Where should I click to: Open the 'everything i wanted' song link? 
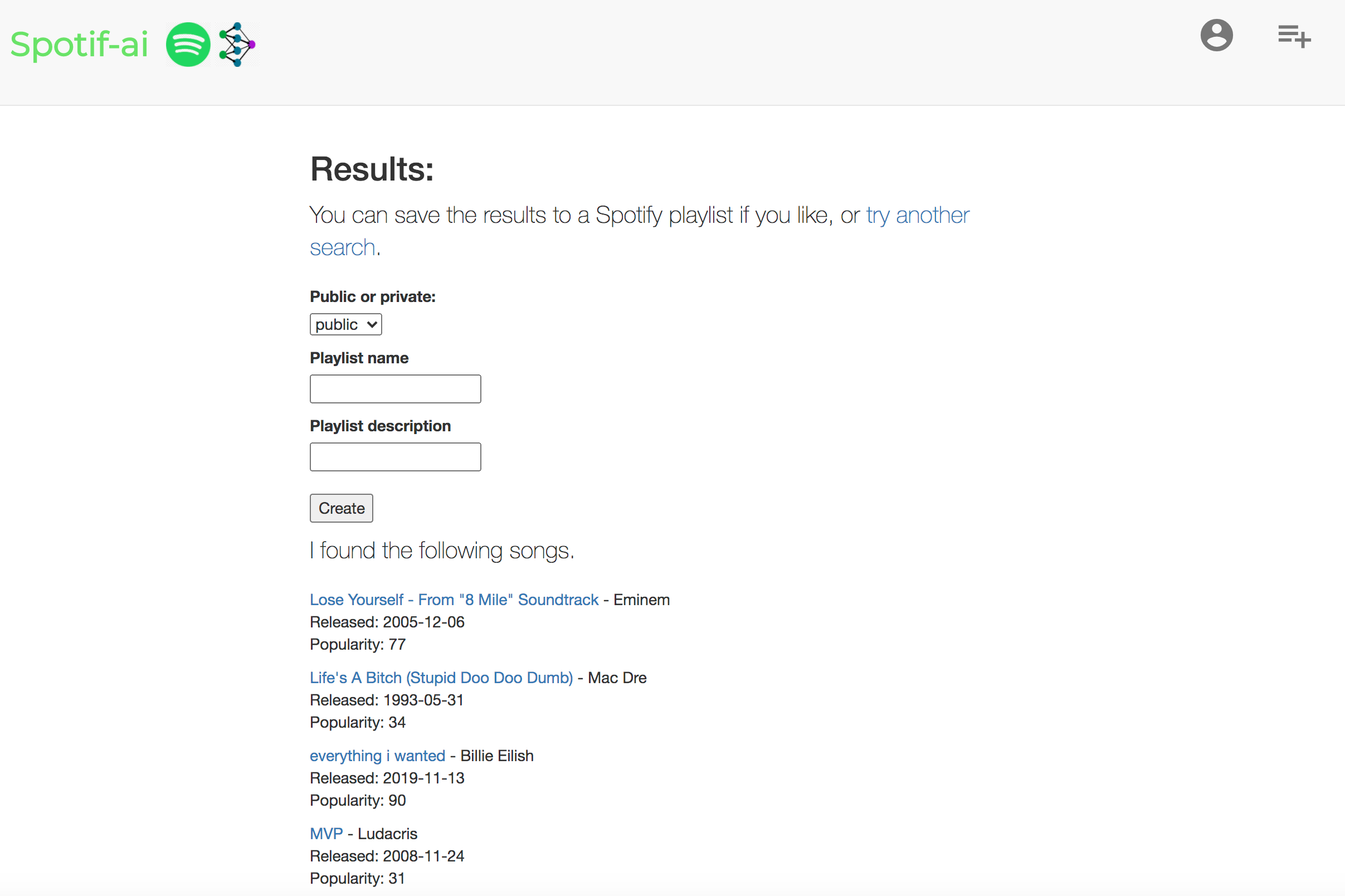pos(378,756)
